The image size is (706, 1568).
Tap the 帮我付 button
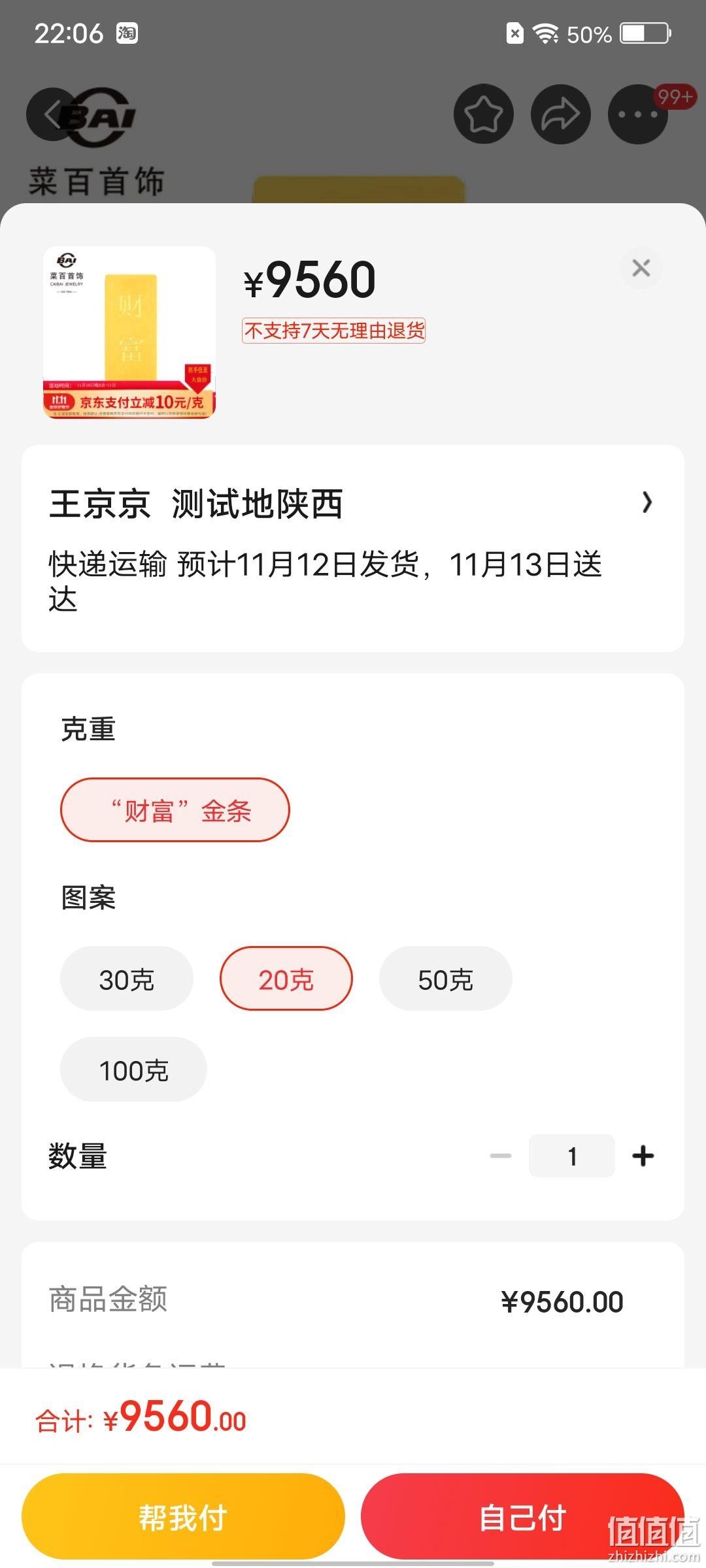[183, 1516]
